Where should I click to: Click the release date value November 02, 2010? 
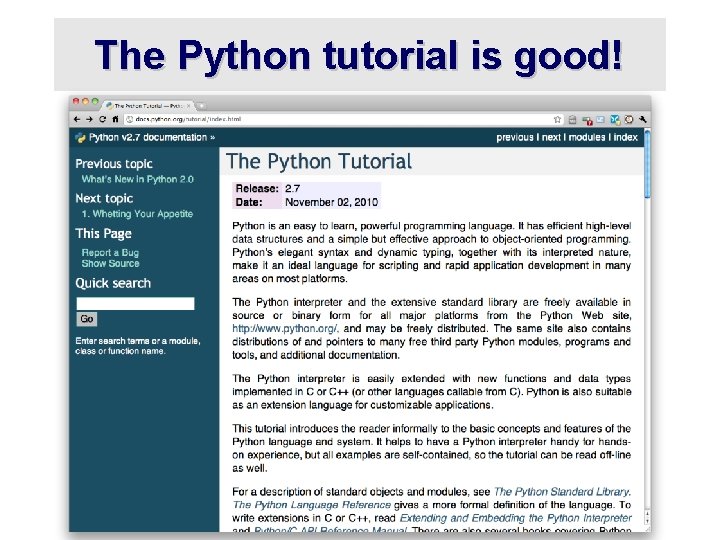pyautogui.click(x=332, y=202)
